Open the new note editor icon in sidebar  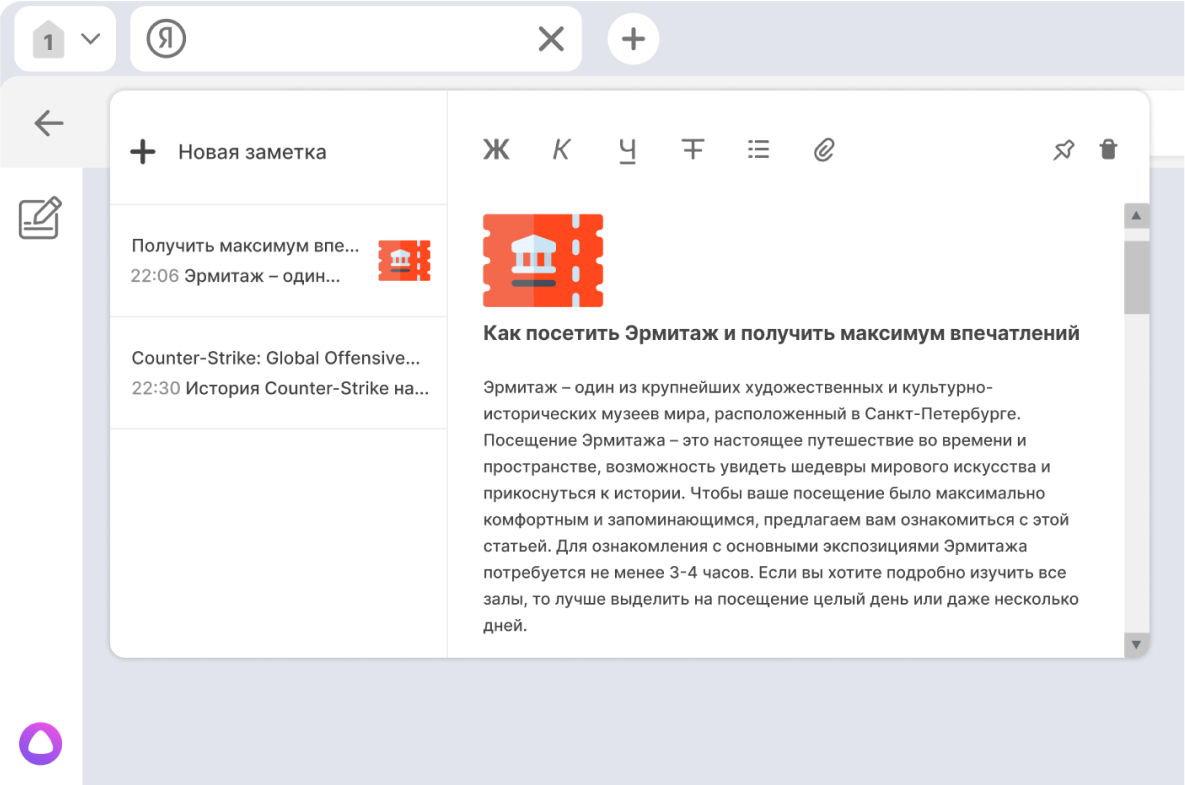coord(39,218)
